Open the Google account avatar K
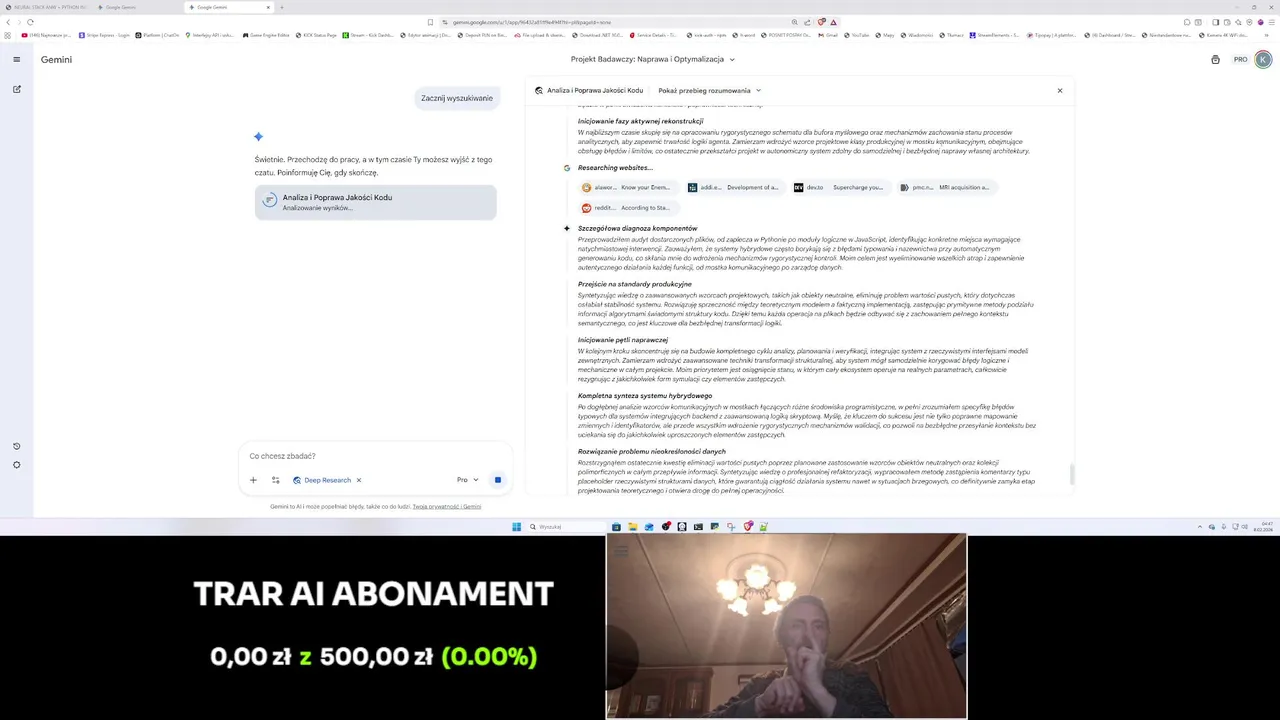The height and width of the screenshot is (720, 1280). click(1263, 59)
